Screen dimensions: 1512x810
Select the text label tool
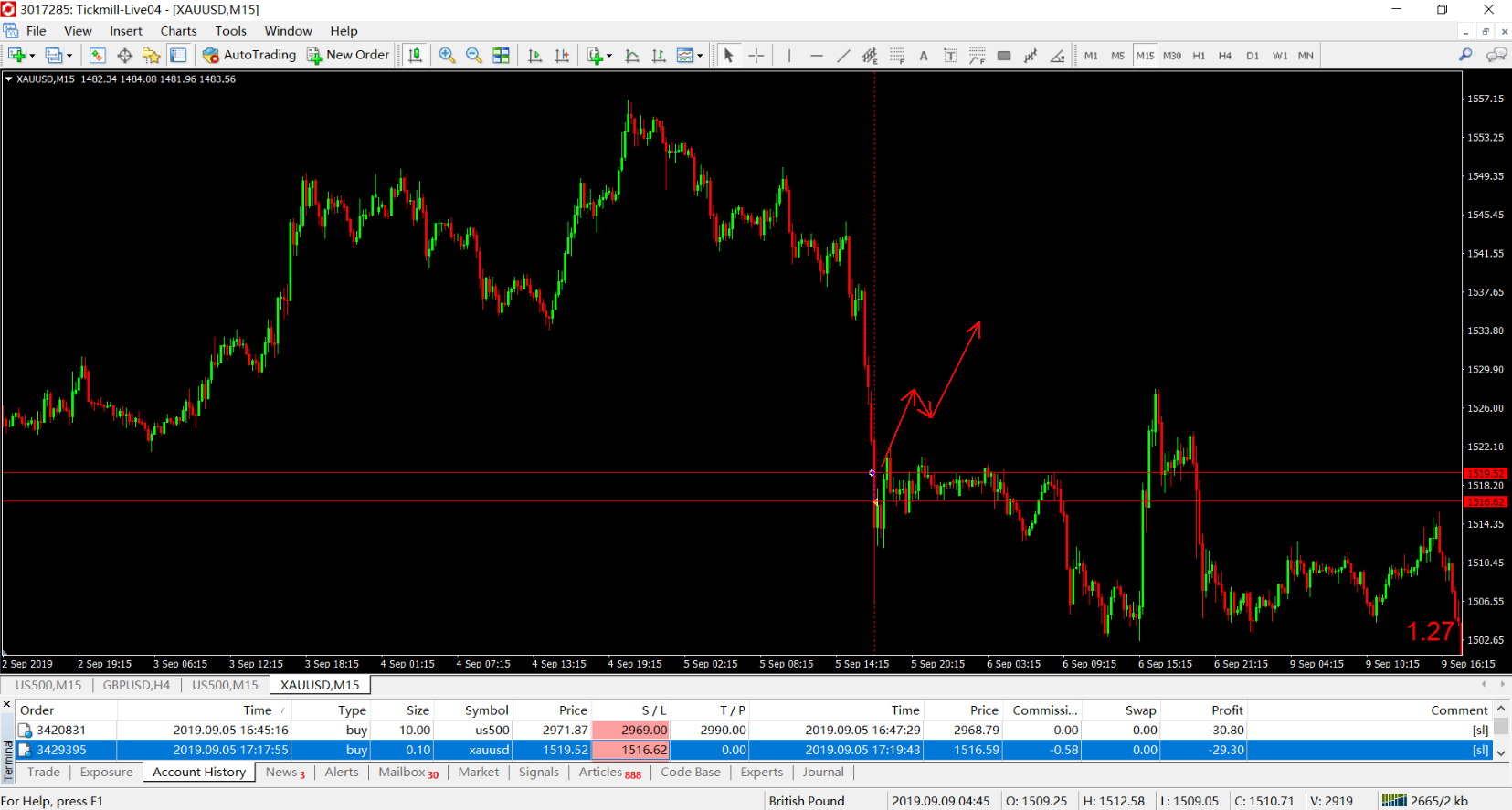[x=950, y=56]
